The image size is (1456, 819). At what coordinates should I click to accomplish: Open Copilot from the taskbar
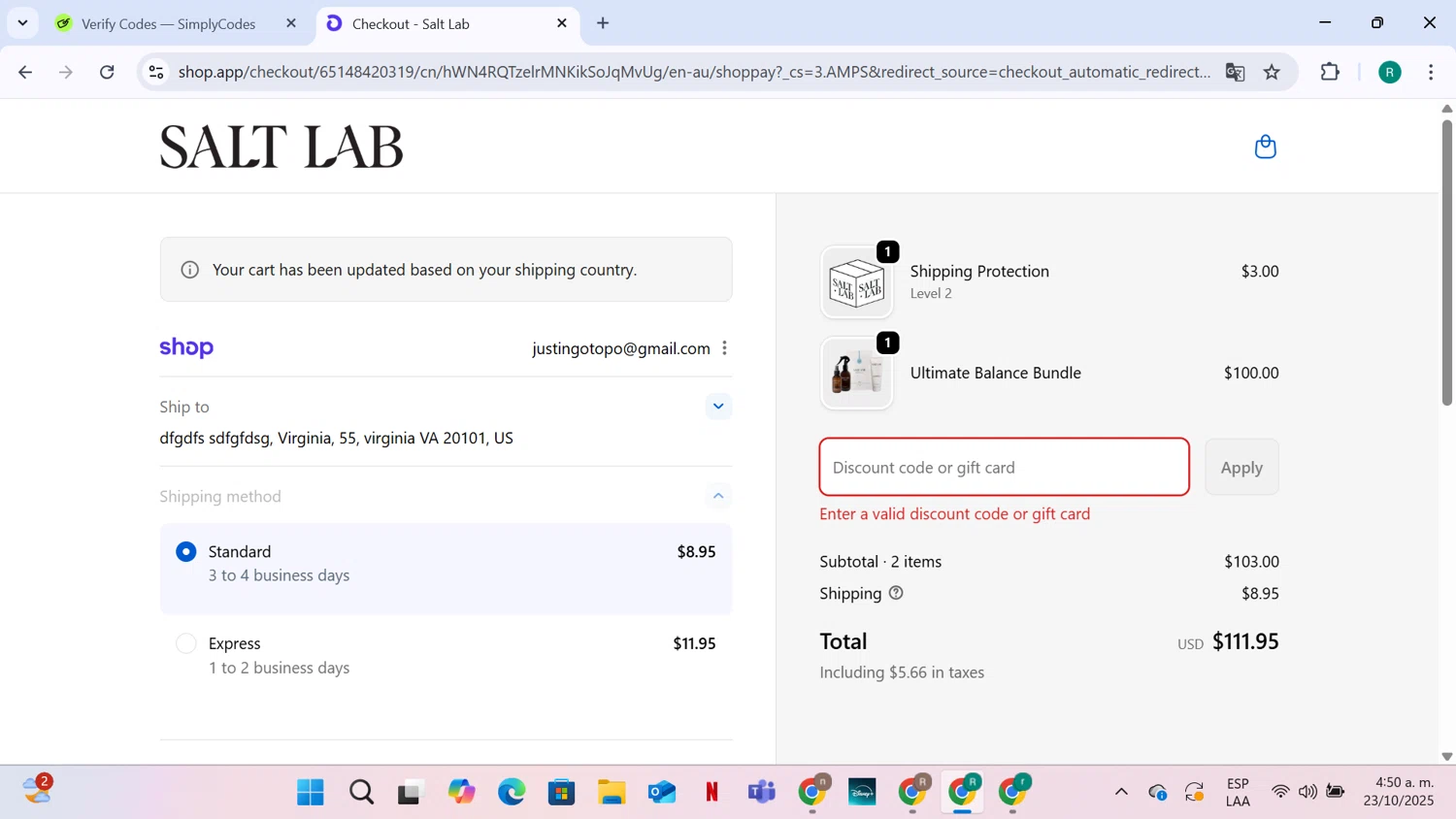click(461, 792)
